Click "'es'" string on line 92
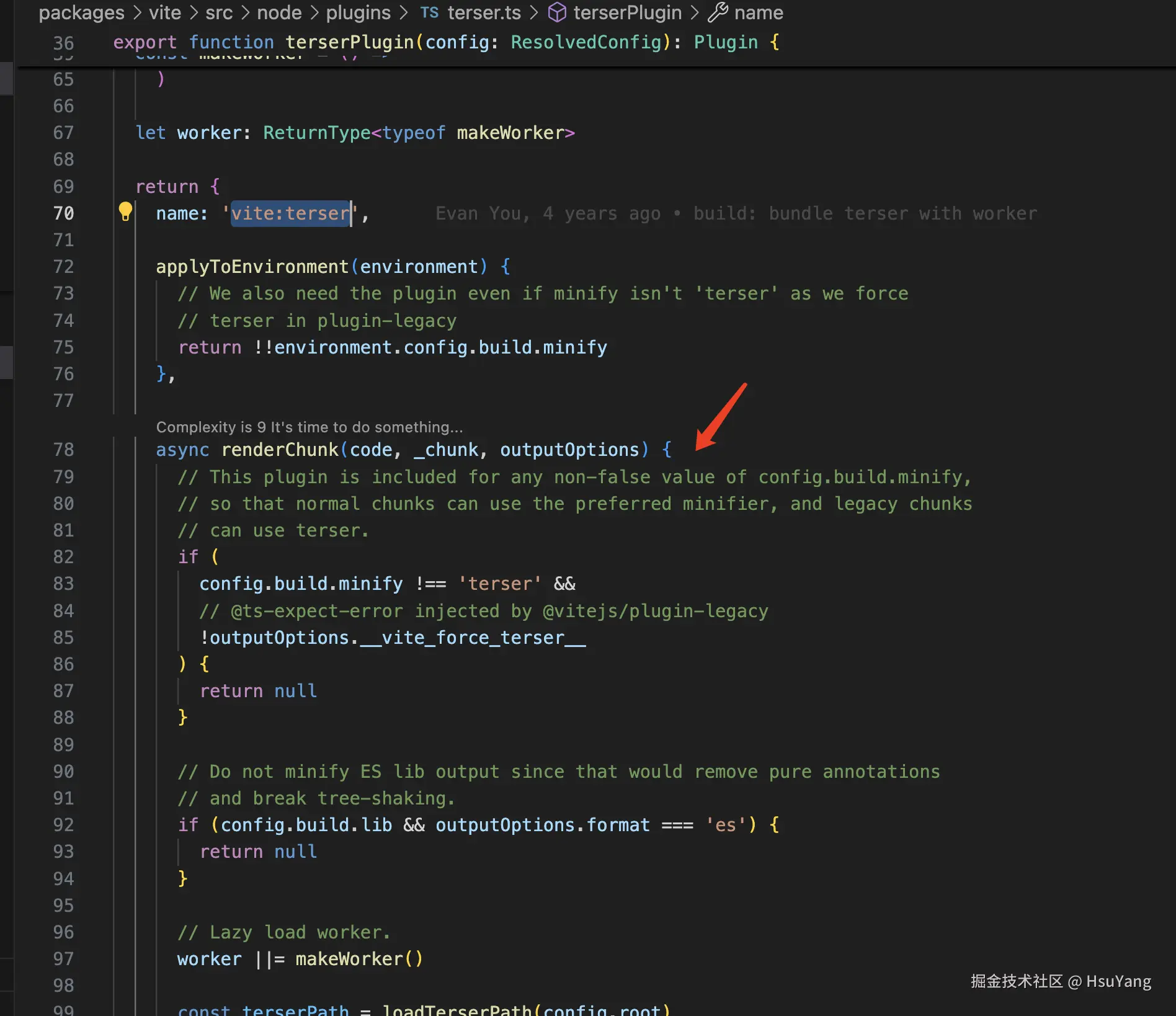The image size is (1176, 1016). tap(726, 825)
